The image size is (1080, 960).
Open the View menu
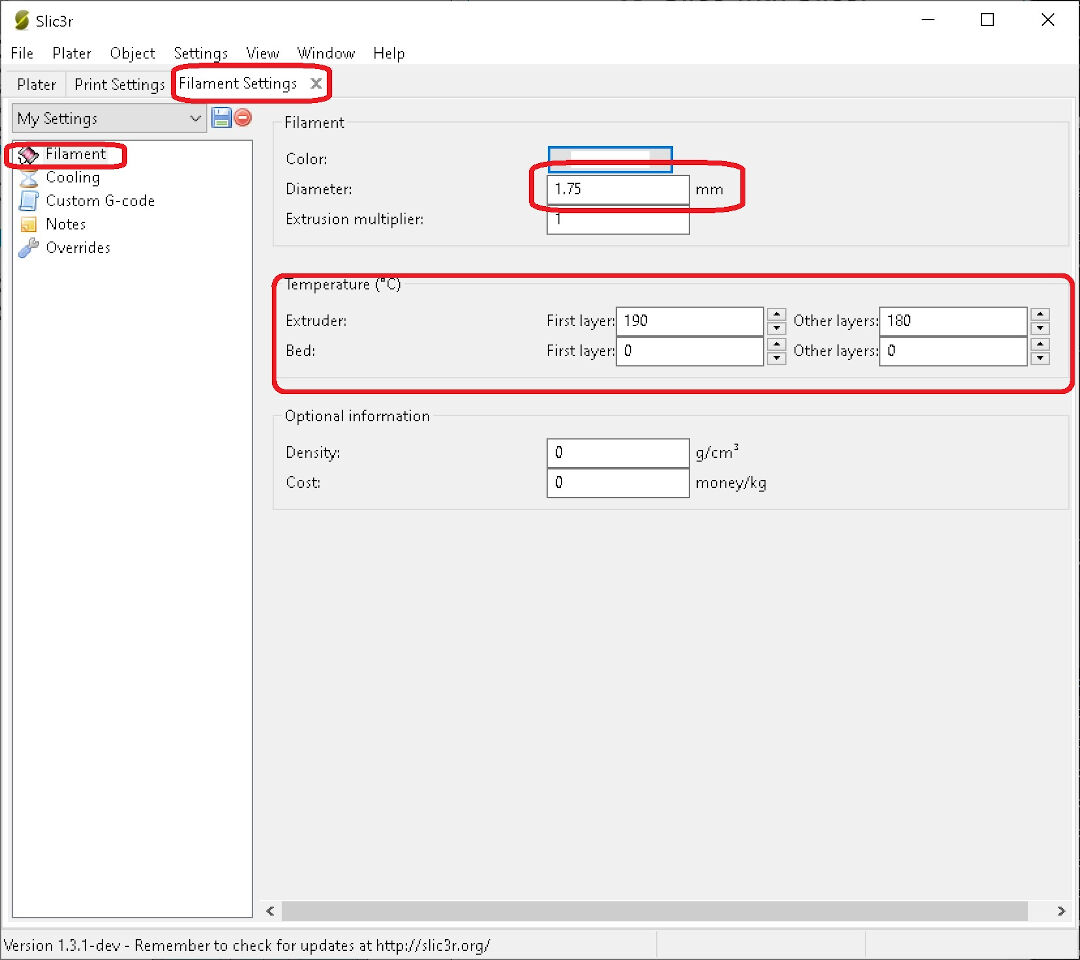262,53
